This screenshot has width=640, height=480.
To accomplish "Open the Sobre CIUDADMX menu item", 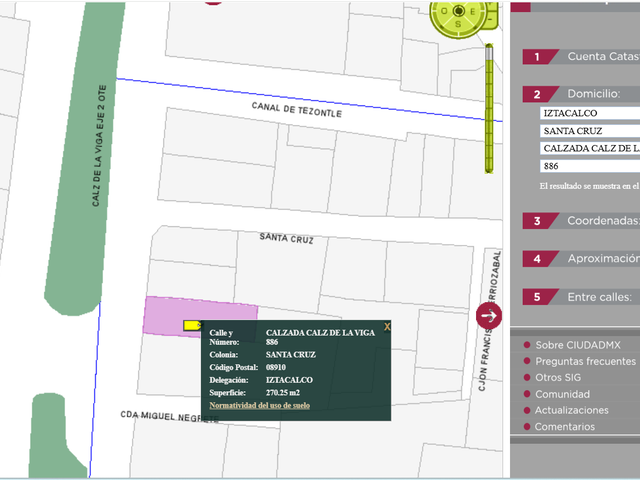I will pyautogui.click(x=578, y=345).
